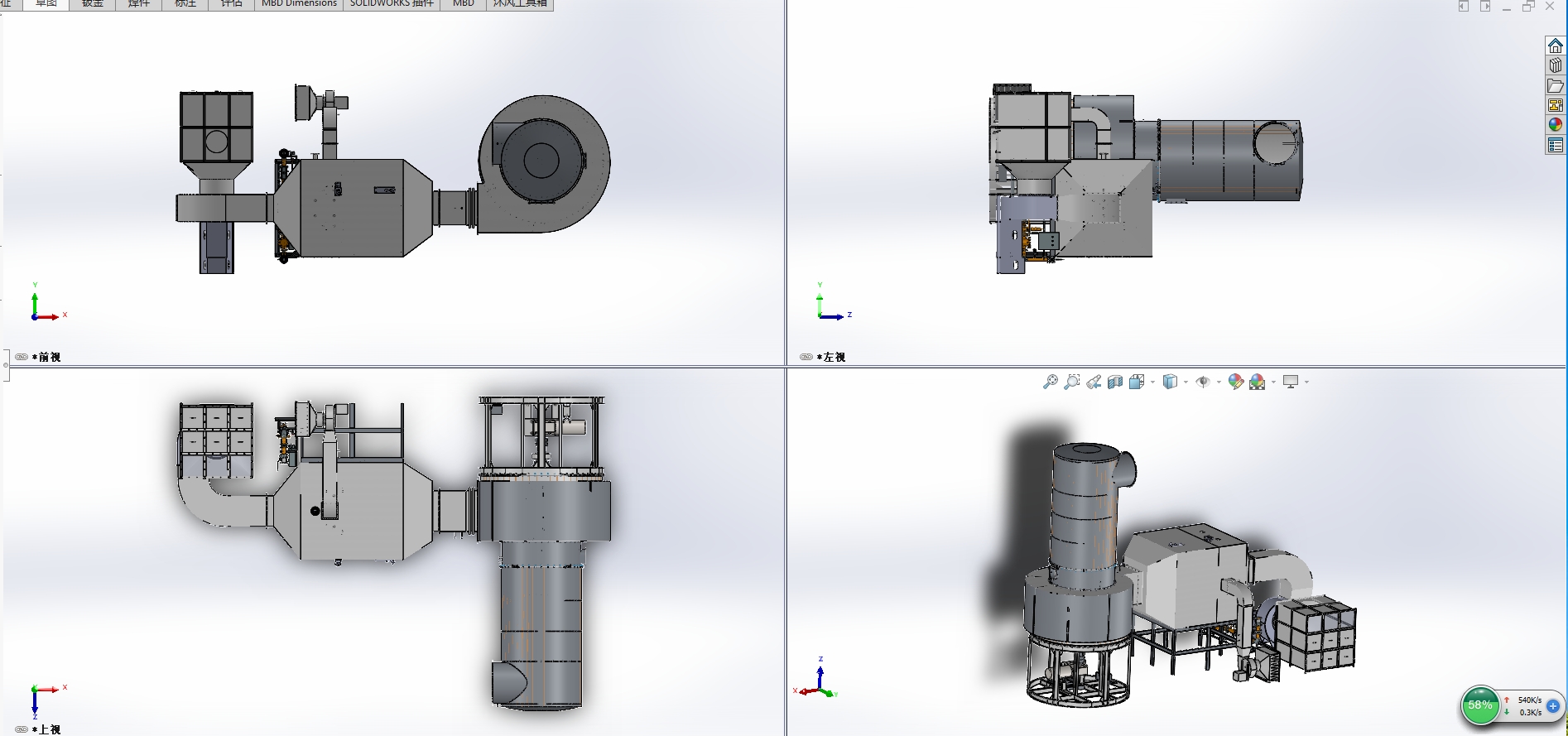Click the Apply Scene icon

click(x=1258, y=382)
